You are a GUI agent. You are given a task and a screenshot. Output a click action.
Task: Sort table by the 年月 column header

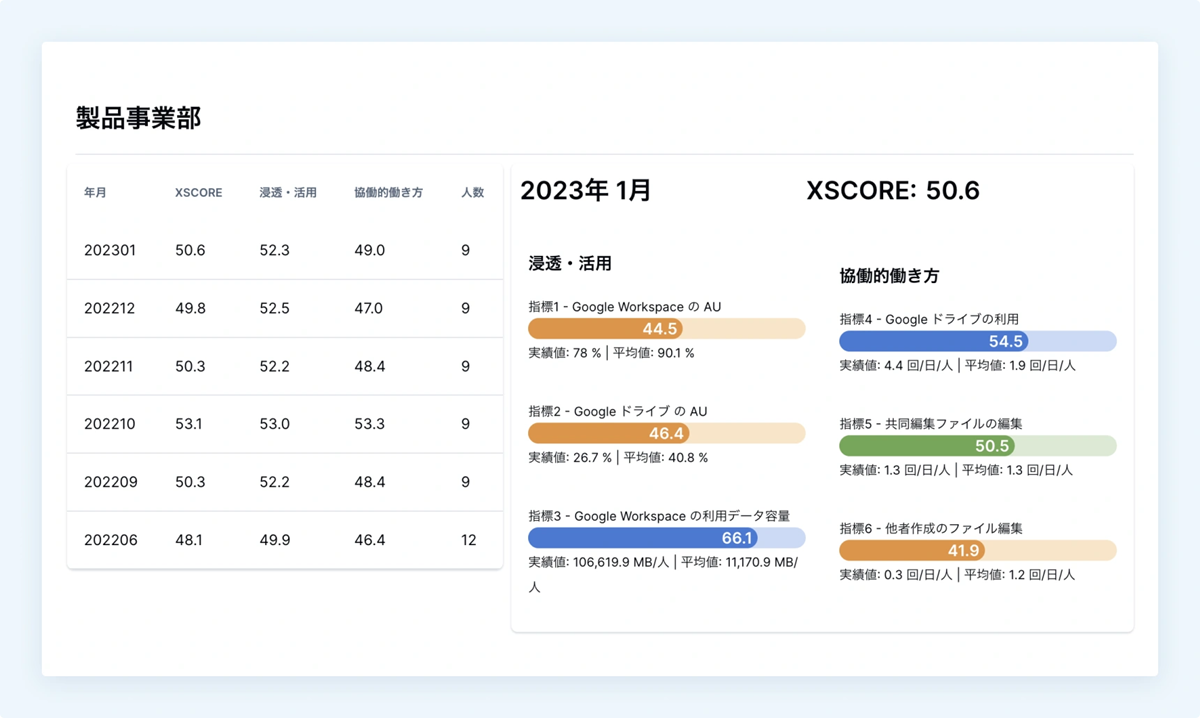click(95, 192)
